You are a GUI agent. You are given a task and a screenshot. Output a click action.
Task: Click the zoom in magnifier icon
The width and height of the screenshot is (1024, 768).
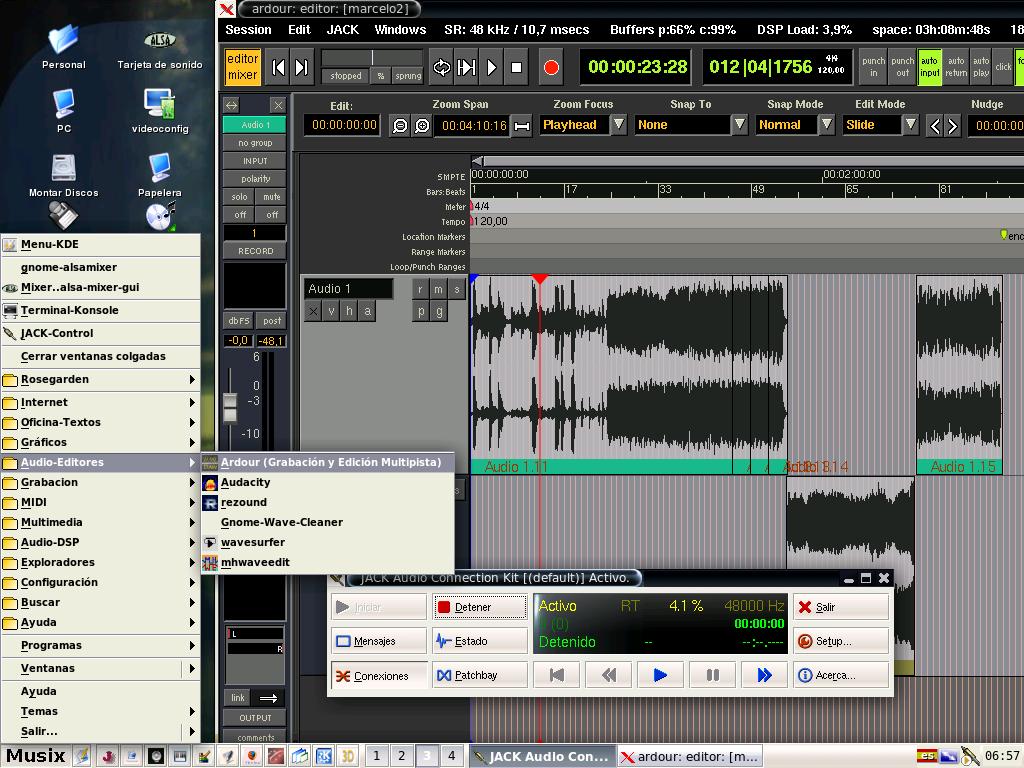(422, 125)
